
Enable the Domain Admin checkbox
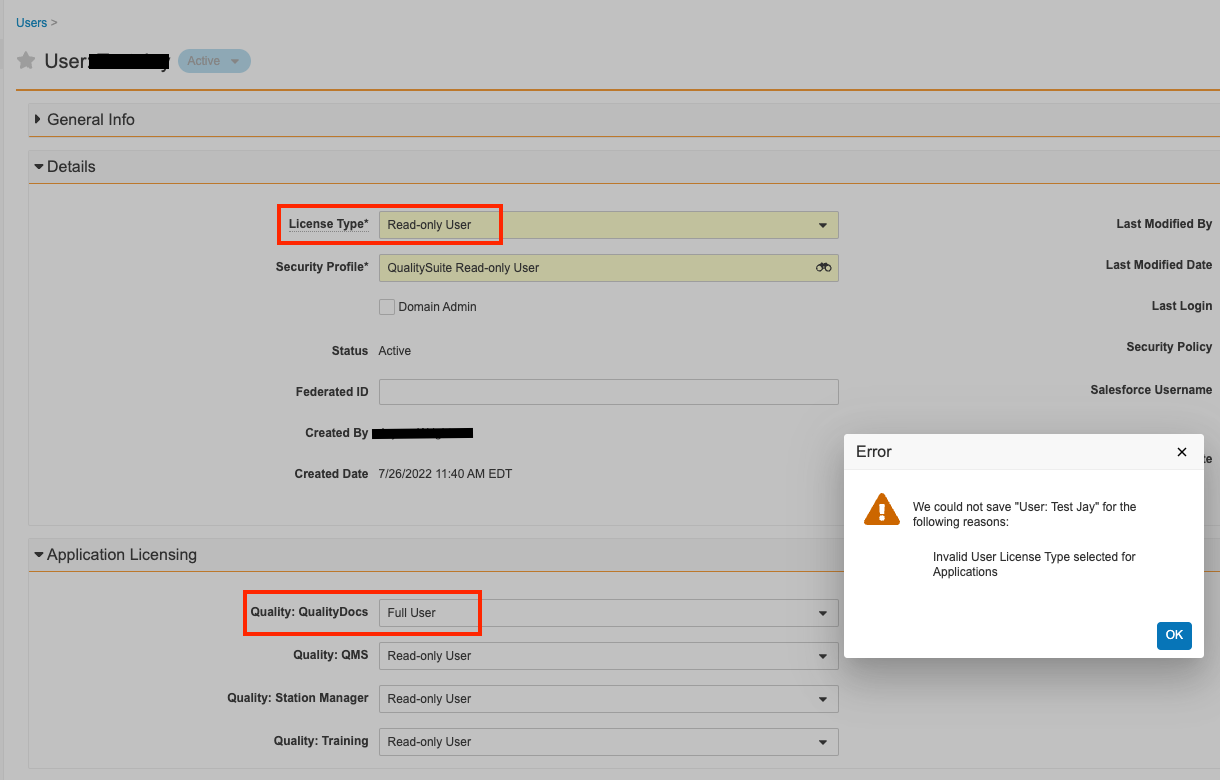(x=387, y=307)
